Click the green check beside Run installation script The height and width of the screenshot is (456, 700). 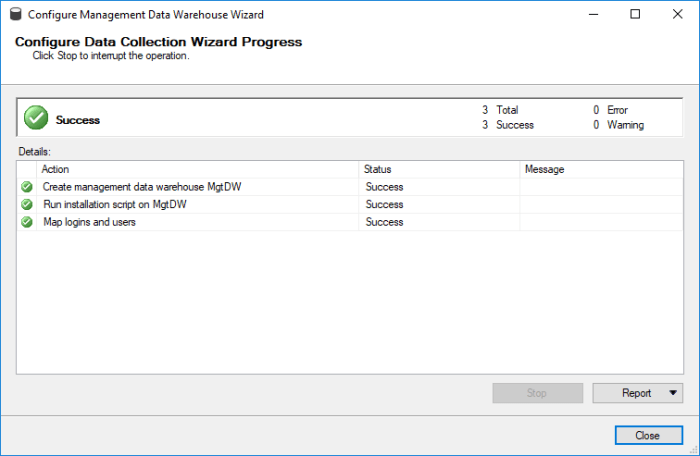27,204
